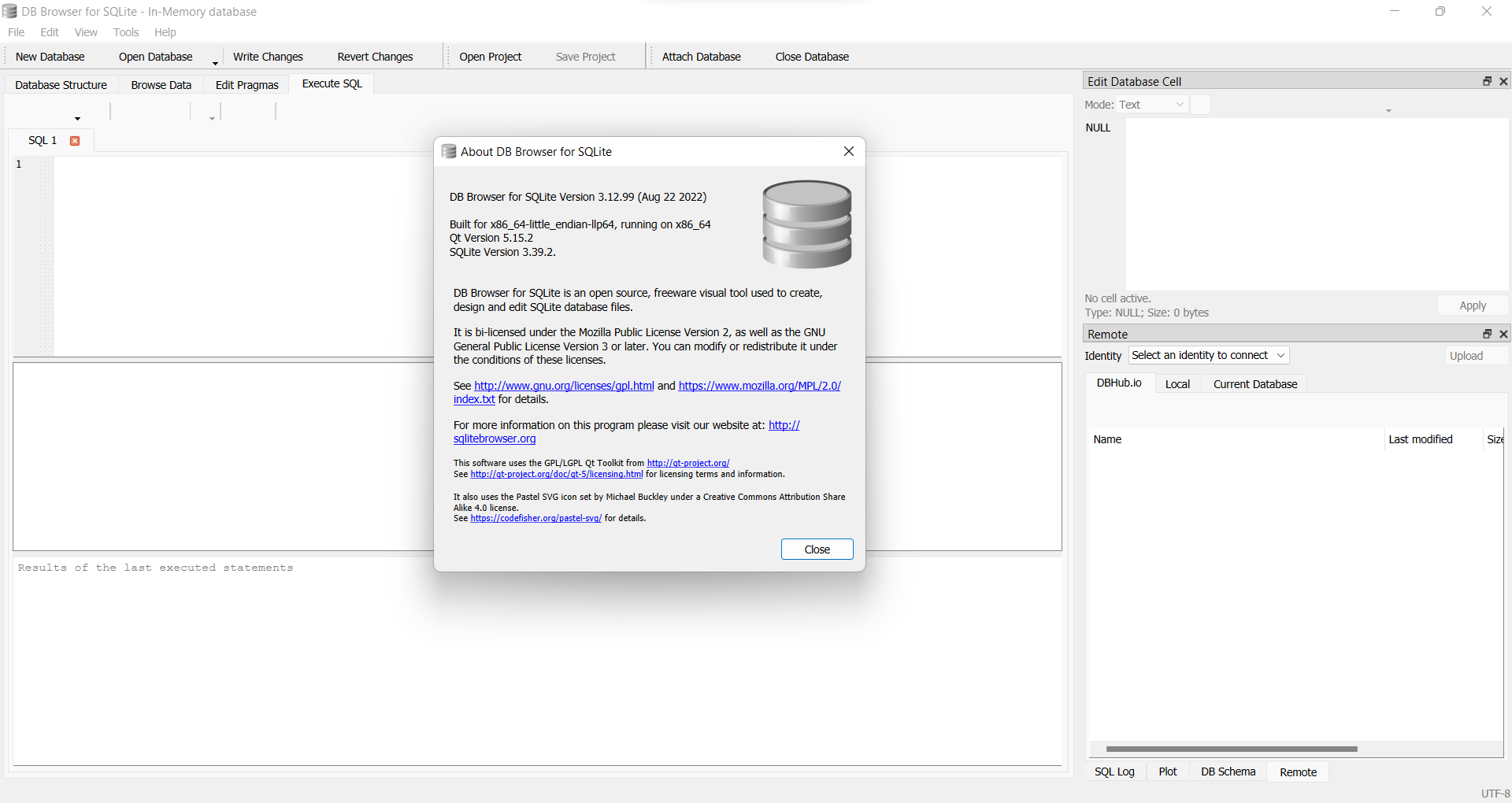Click the results message pane placeholder text
The width and height of the screenshot is (1512, 803).
(x=155, y=568)
